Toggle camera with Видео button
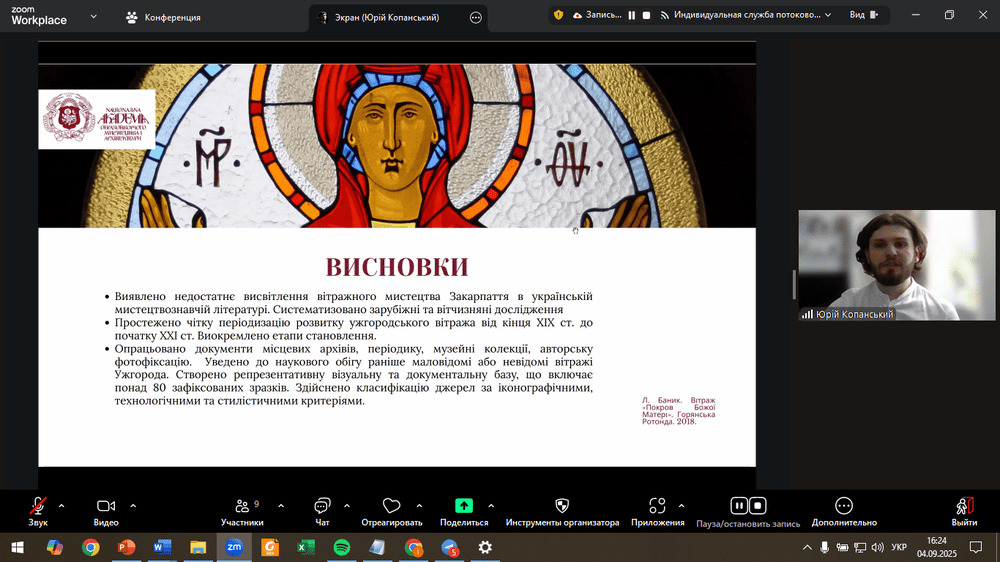 click(106, 506)
